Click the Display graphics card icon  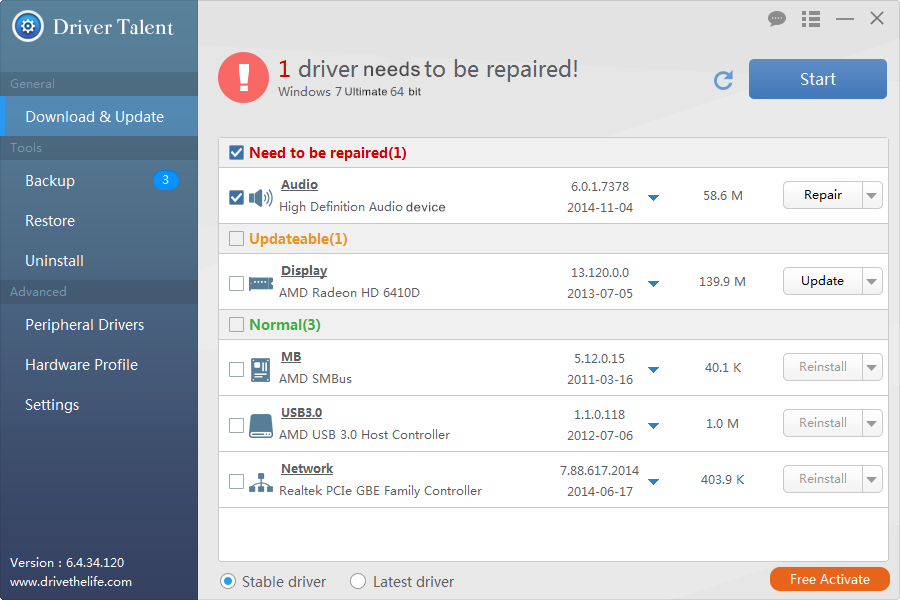point(261,284)
